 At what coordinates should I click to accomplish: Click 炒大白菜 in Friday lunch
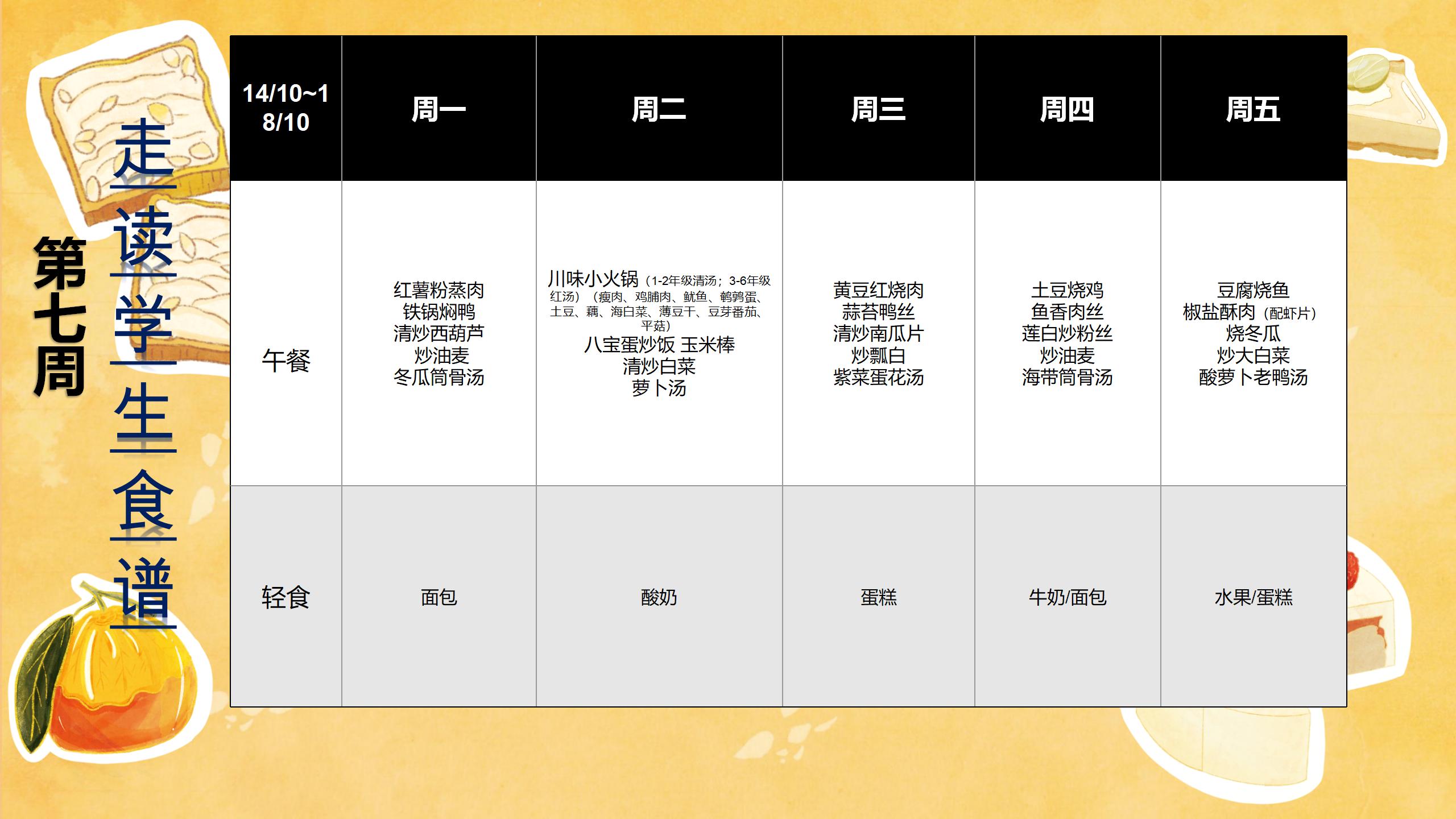[x=1253, y=355]
